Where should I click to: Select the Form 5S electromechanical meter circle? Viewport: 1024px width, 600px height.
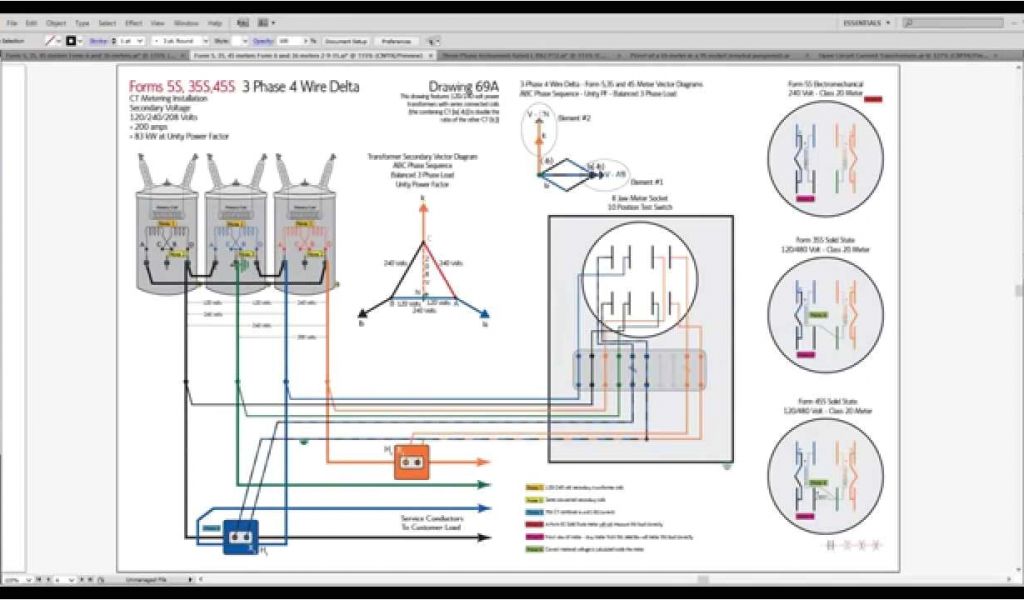(826, 157)
